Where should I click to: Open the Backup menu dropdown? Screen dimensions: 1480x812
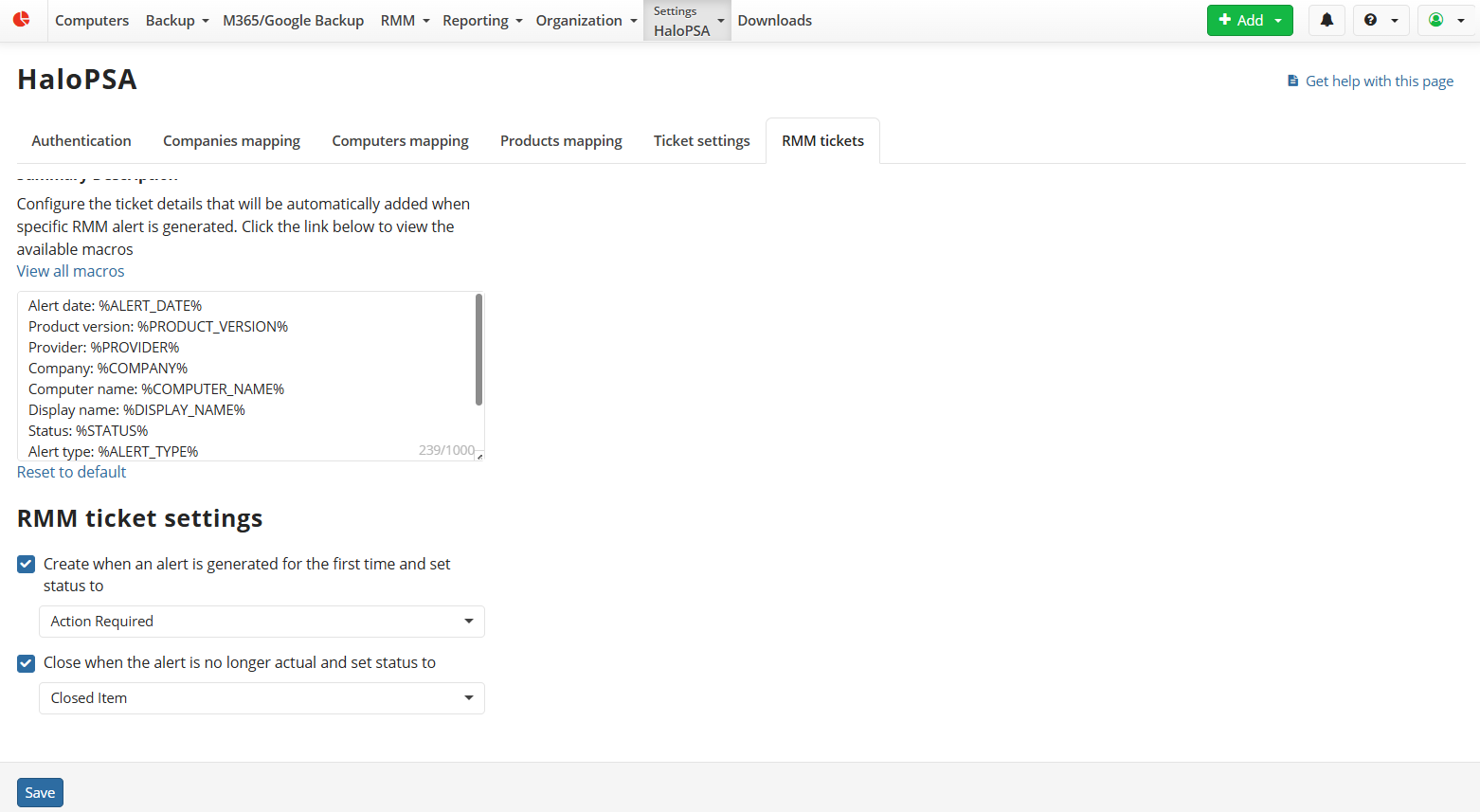[x=176, y=21]
